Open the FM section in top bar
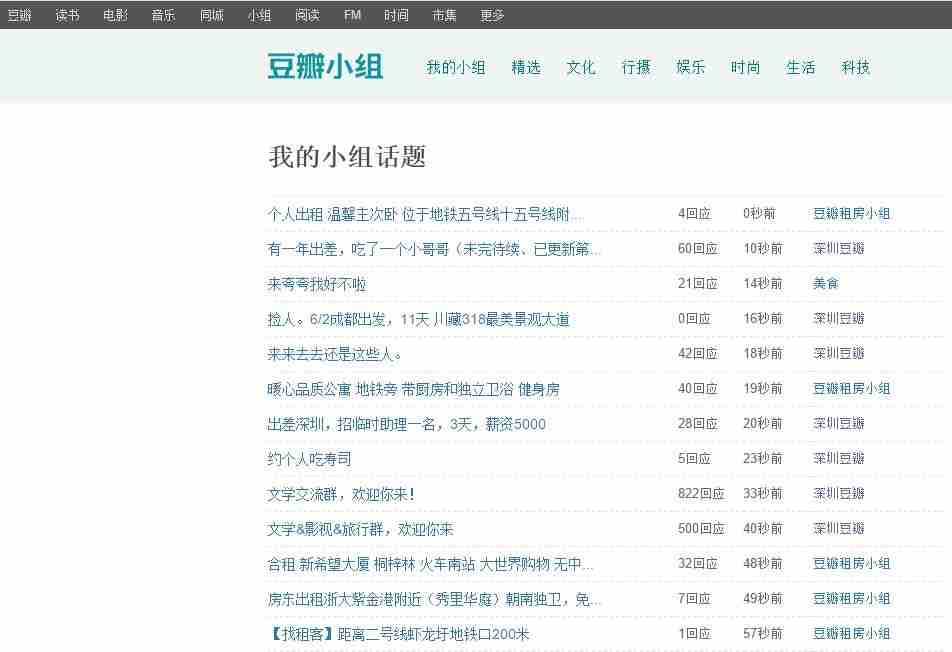Screen dimensions: 952x652 351,15
